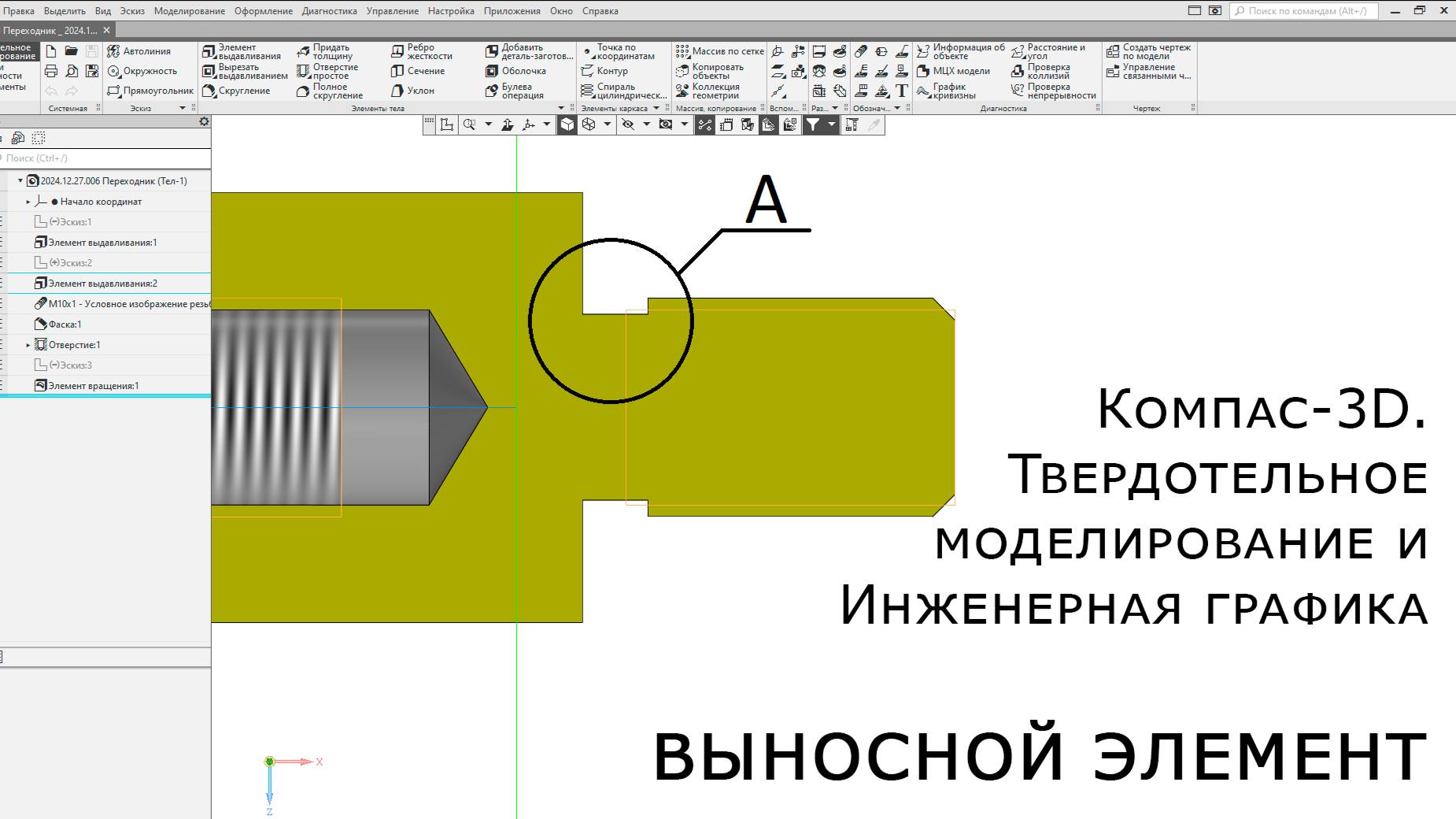Toggle shaded display mode in viewport
Viewport: 1456px width, 819px height.
[568, 124]
